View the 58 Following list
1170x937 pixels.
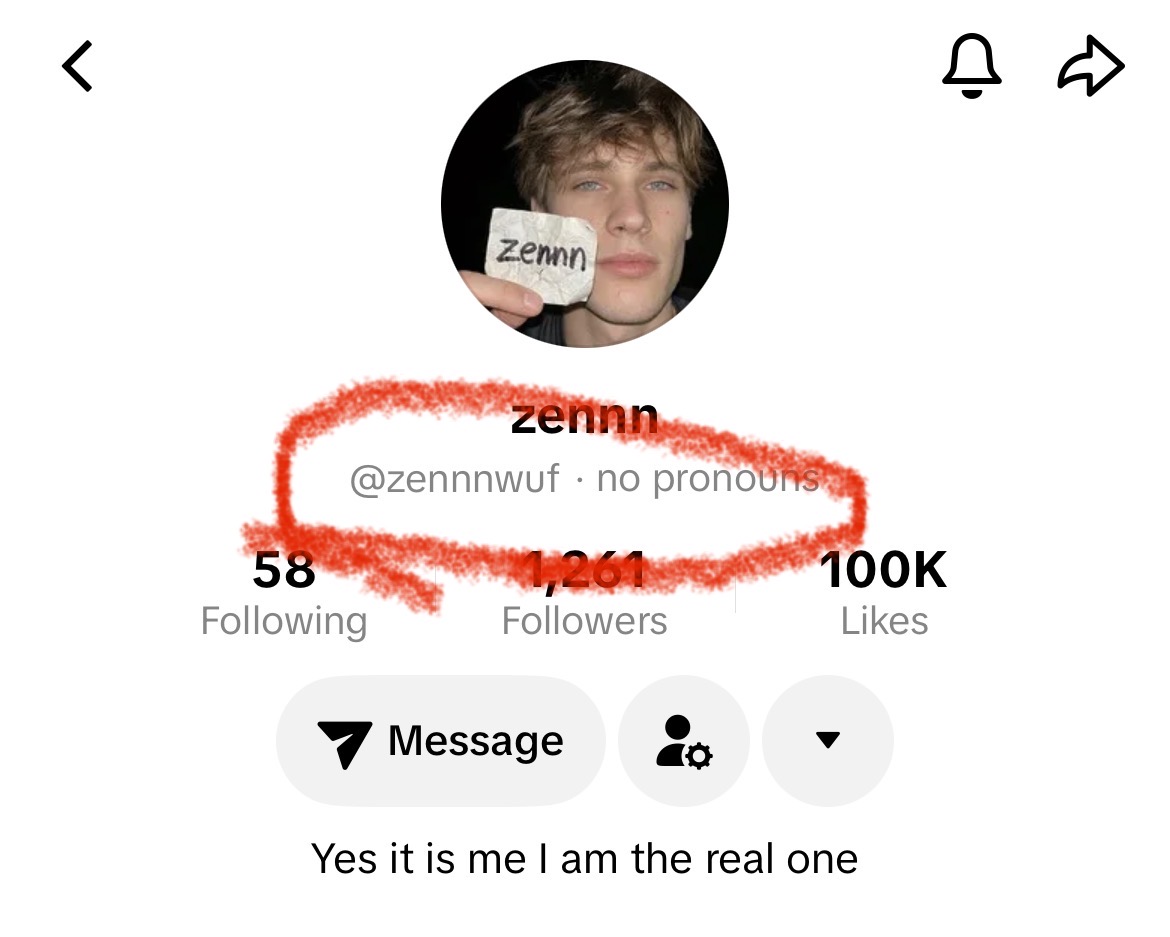[x=284, y=593]
